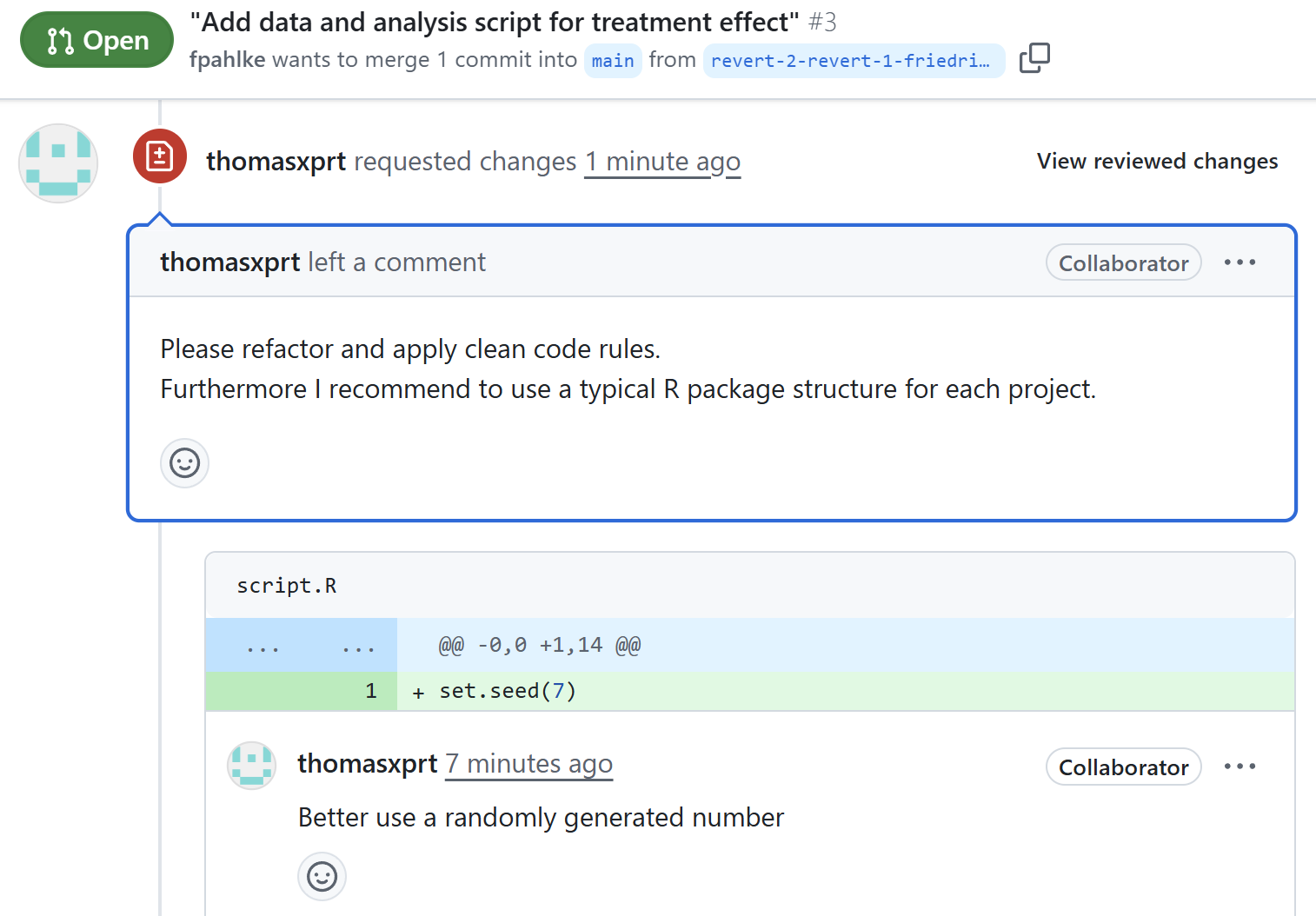Click thomasxprt username in the inline comment

367,764
